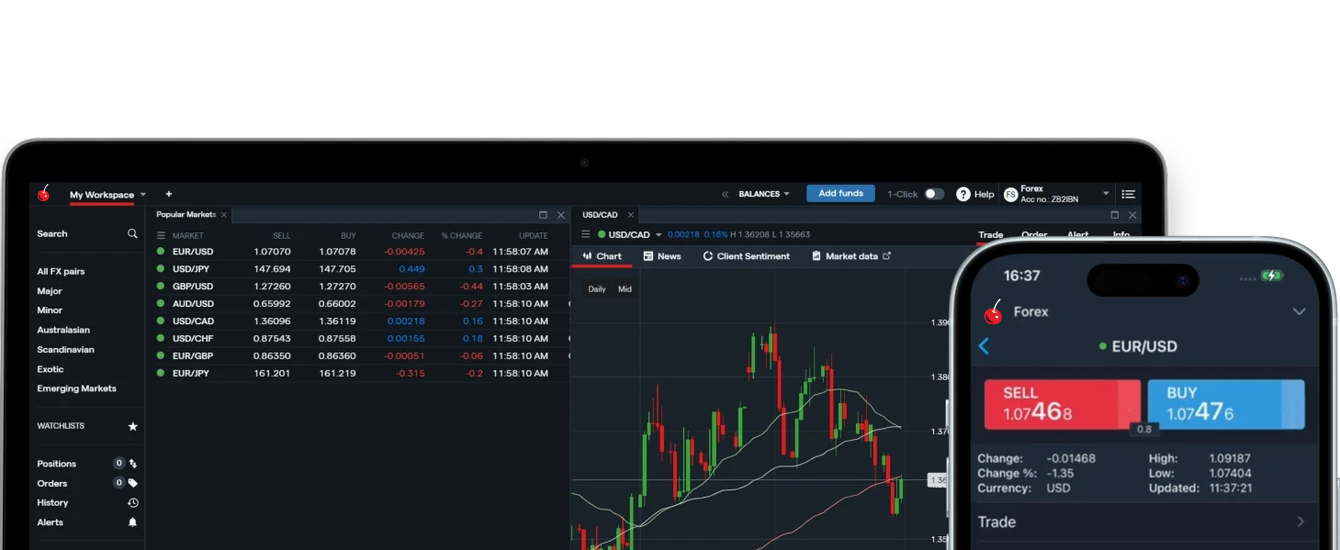Screen dimensions: 1340x550
Task: Open the BALANCES dropdown
Action: pos(763,194)
